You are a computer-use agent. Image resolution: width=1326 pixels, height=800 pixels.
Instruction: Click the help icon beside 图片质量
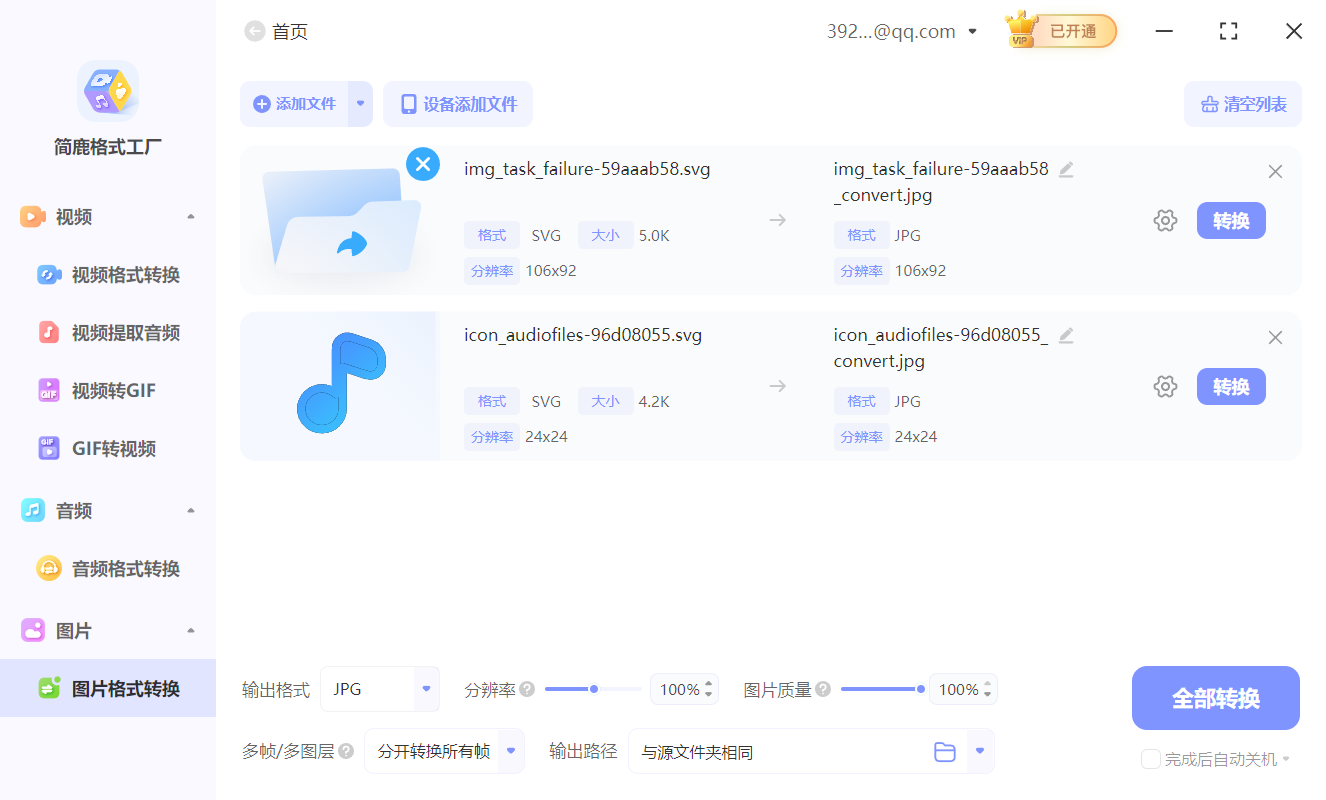[x=823, y=689]
